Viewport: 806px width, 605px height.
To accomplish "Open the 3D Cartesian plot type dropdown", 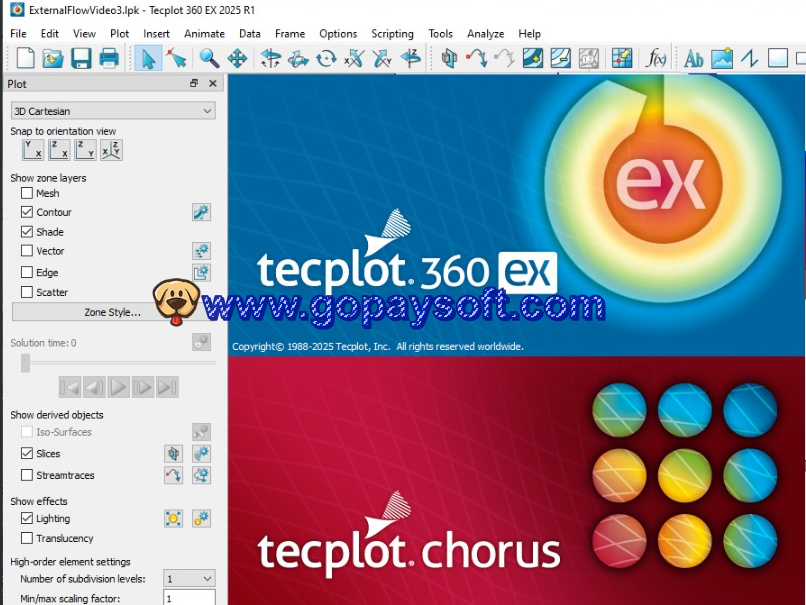I will [113, 111].
